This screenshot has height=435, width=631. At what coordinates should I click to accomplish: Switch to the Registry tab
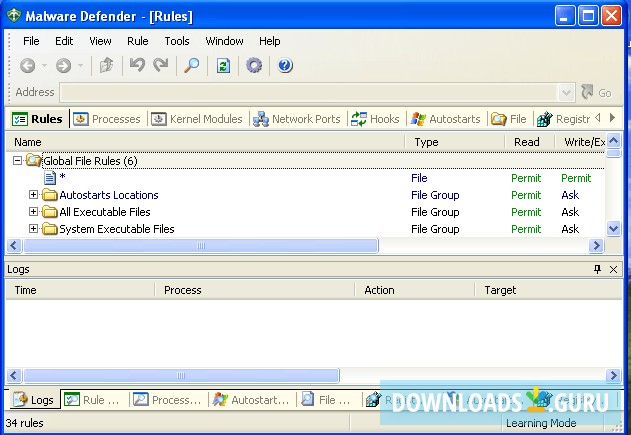point(563,119)
